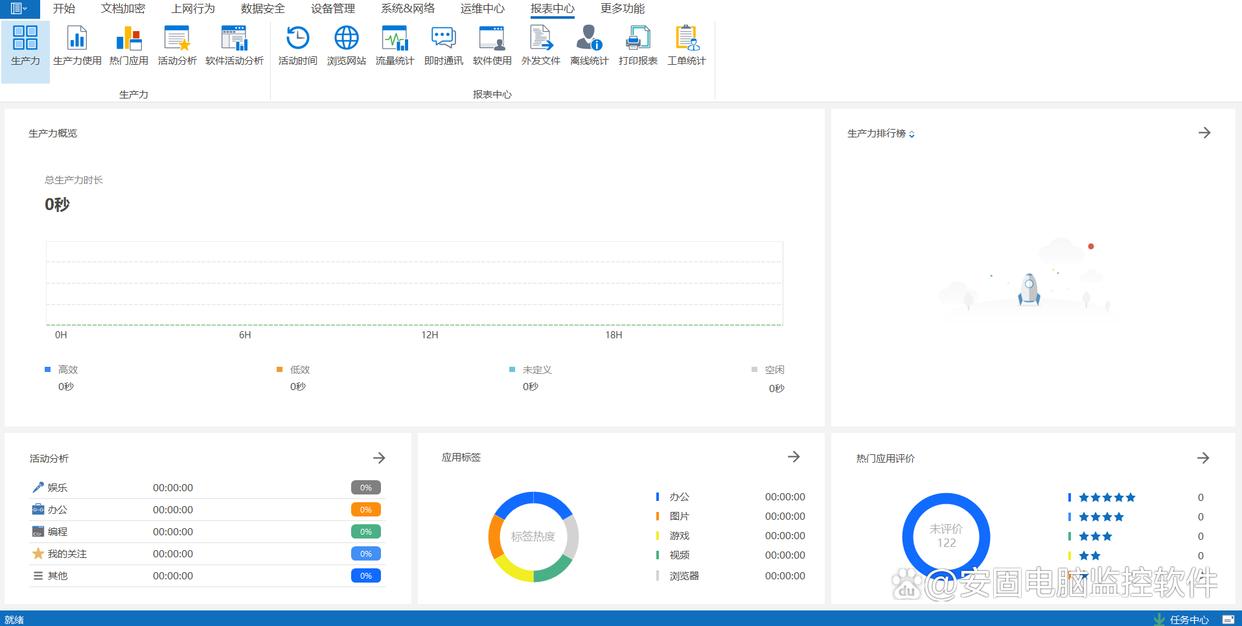Open the 流量统计 report
1242x626 pixels.
click(395, 46)
